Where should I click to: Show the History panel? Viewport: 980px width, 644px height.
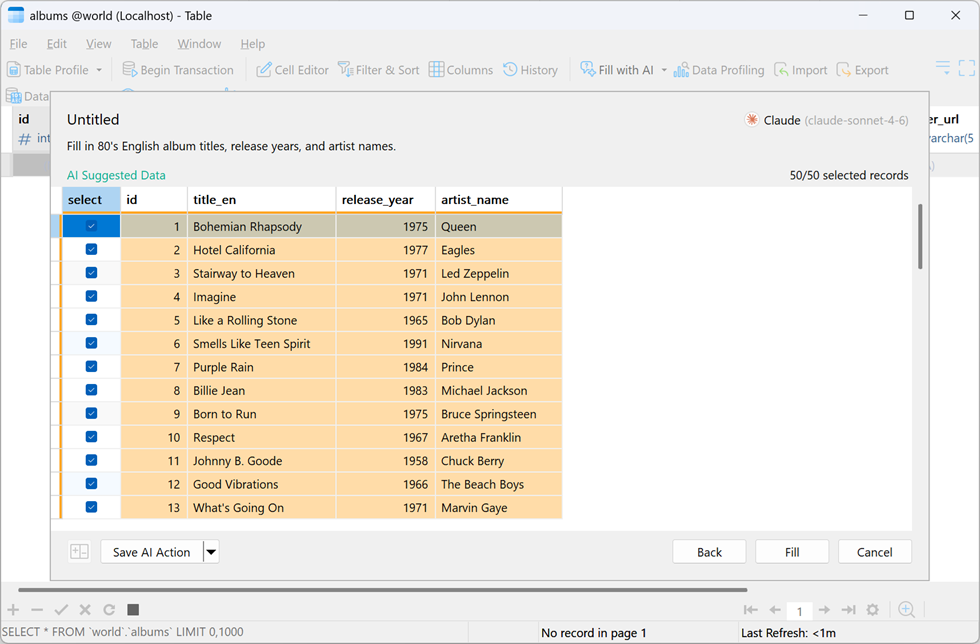pyautogui.click(x=531, y=70)
